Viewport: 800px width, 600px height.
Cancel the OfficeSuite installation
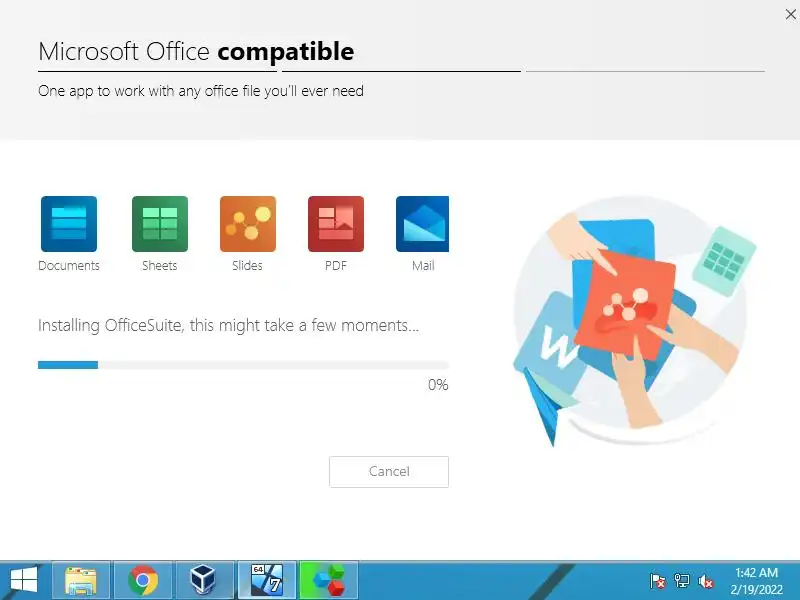(x=389, y=471)
